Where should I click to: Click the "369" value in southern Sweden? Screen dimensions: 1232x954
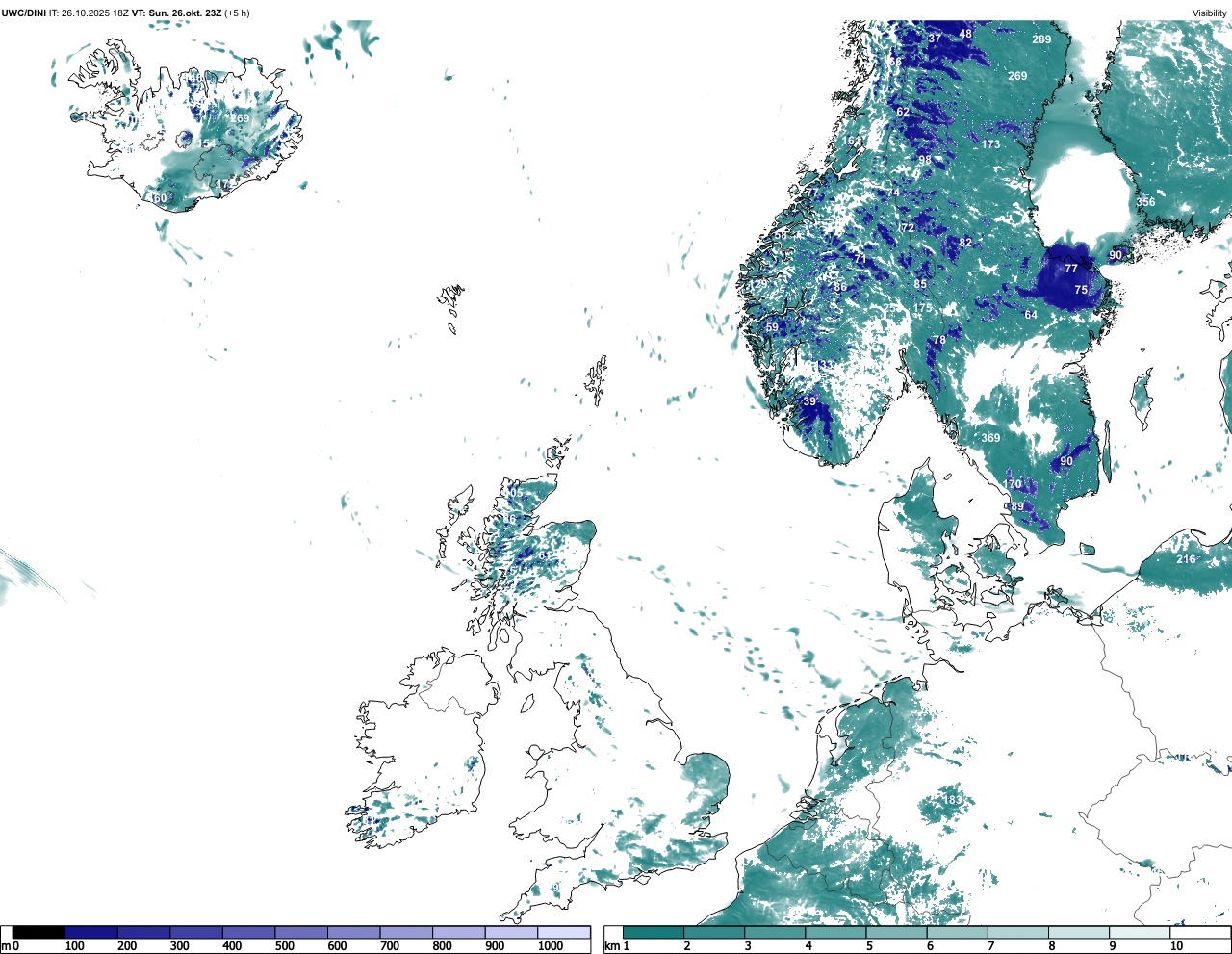point(990,438)
